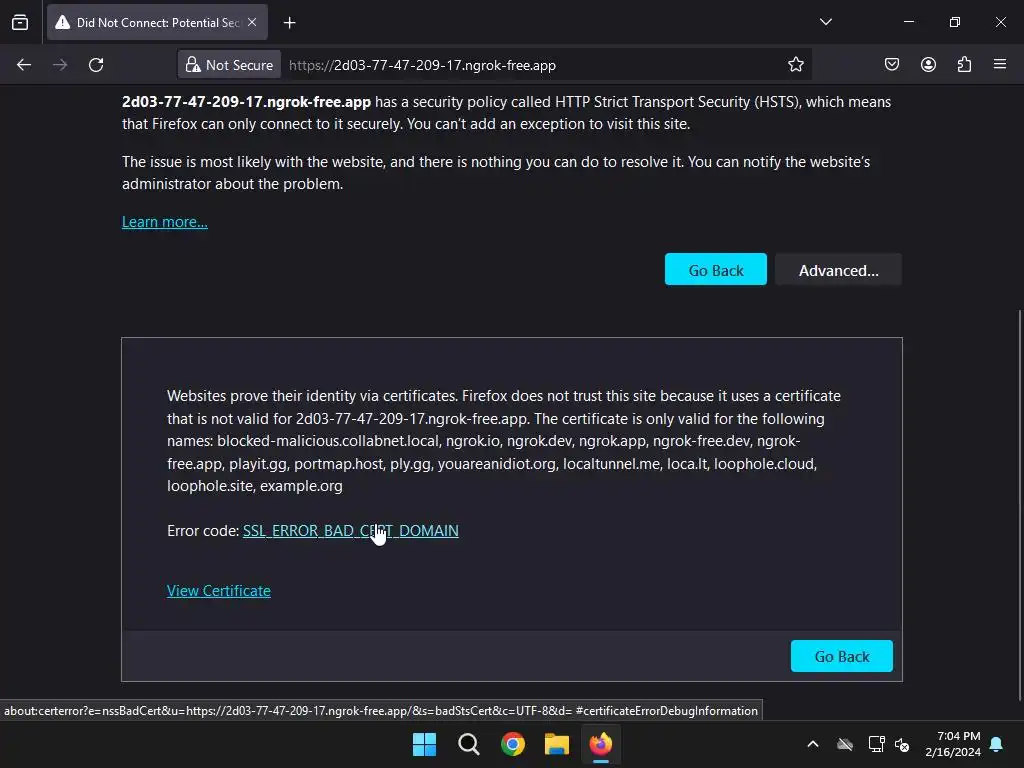Open the list all tabs dropdown

point(825,22)
